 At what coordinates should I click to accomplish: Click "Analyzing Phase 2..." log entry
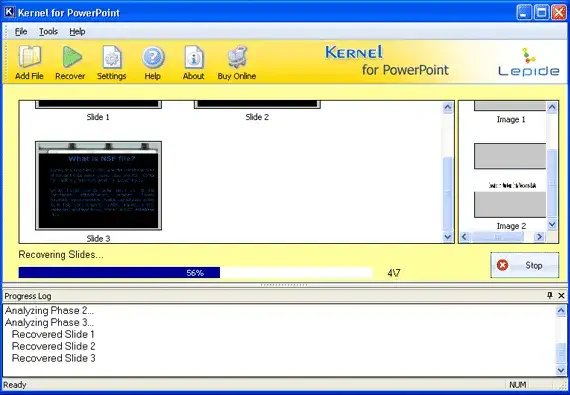pyautogui.click(x=49, y=310)
